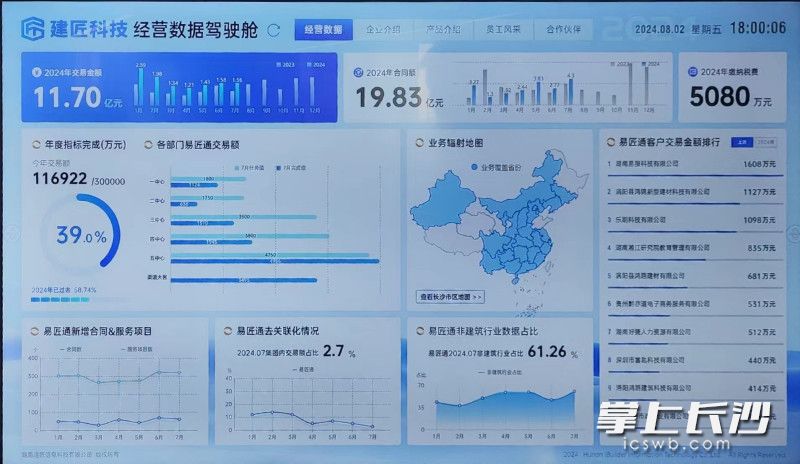800x464 pixels.
Task: Click the ring icon beside 年度指标完成
Action: point(37,144)
